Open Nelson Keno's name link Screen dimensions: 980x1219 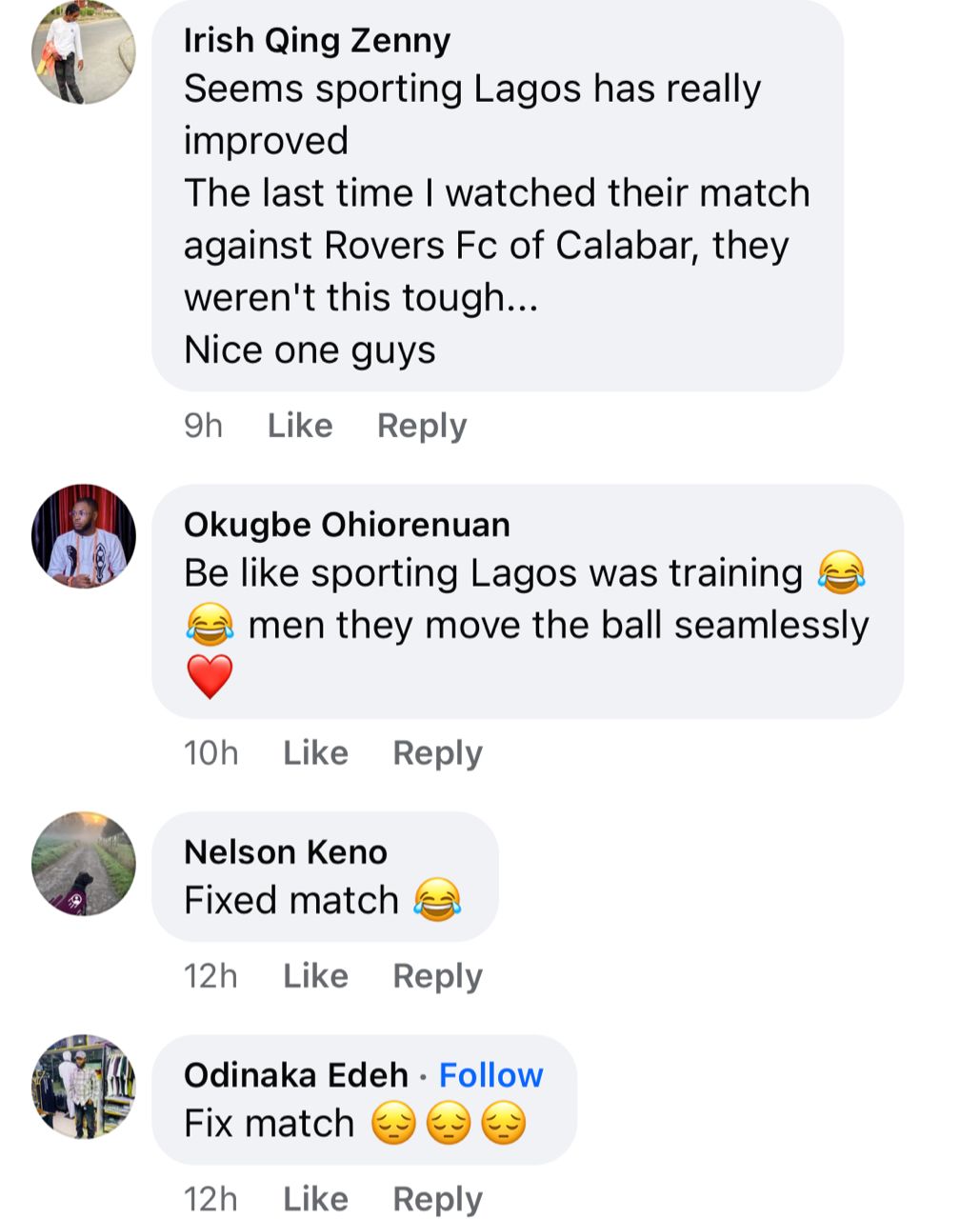point(285,851)
